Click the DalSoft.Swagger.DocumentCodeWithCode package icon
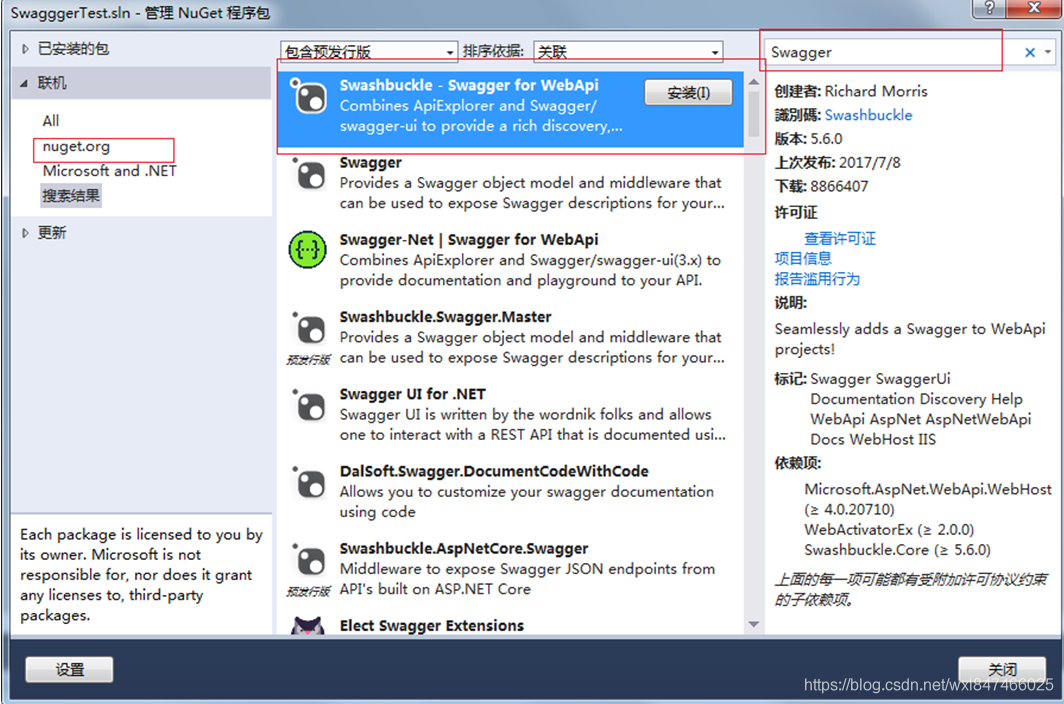1064x704 pixels. (x=309, y=483)
